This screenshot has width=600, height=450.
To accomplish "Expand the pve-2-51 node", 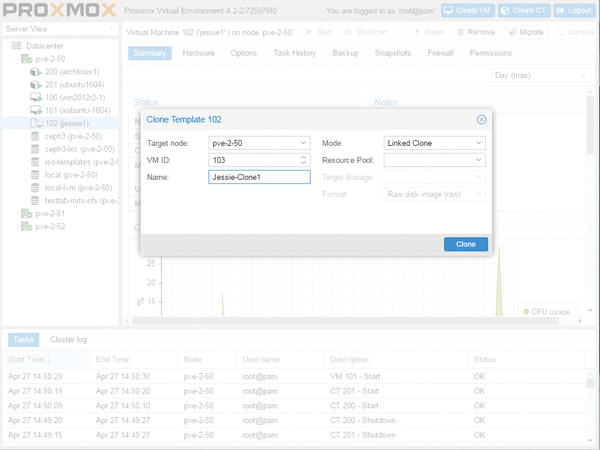I will 17,214.
